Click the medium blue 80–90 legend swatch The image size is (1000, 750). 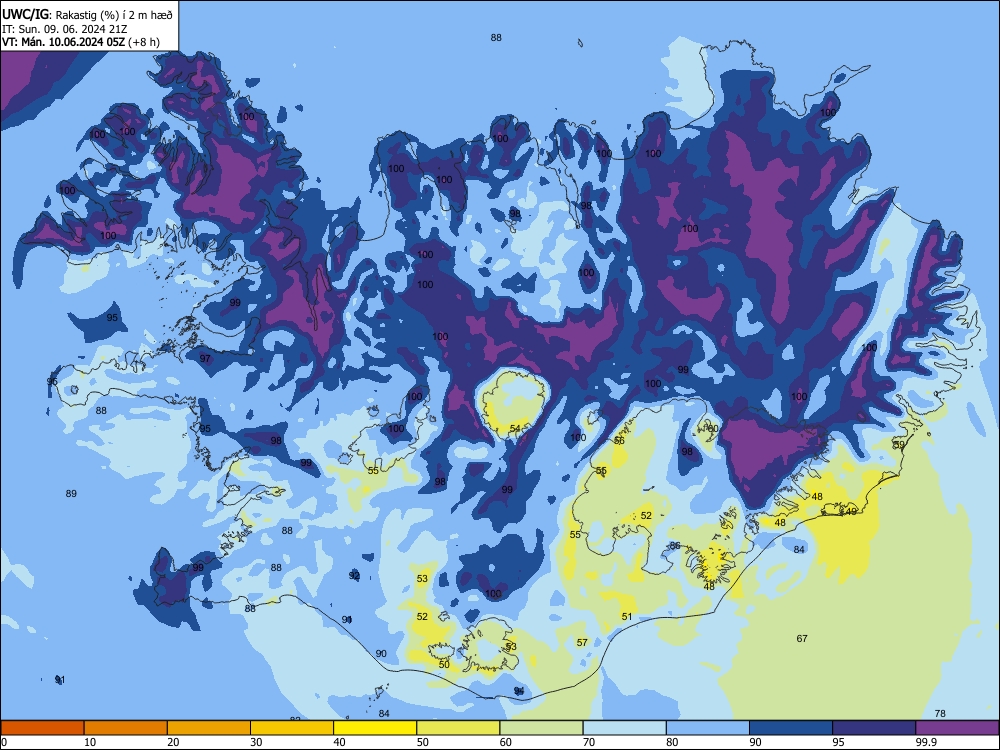pos(708,728)
